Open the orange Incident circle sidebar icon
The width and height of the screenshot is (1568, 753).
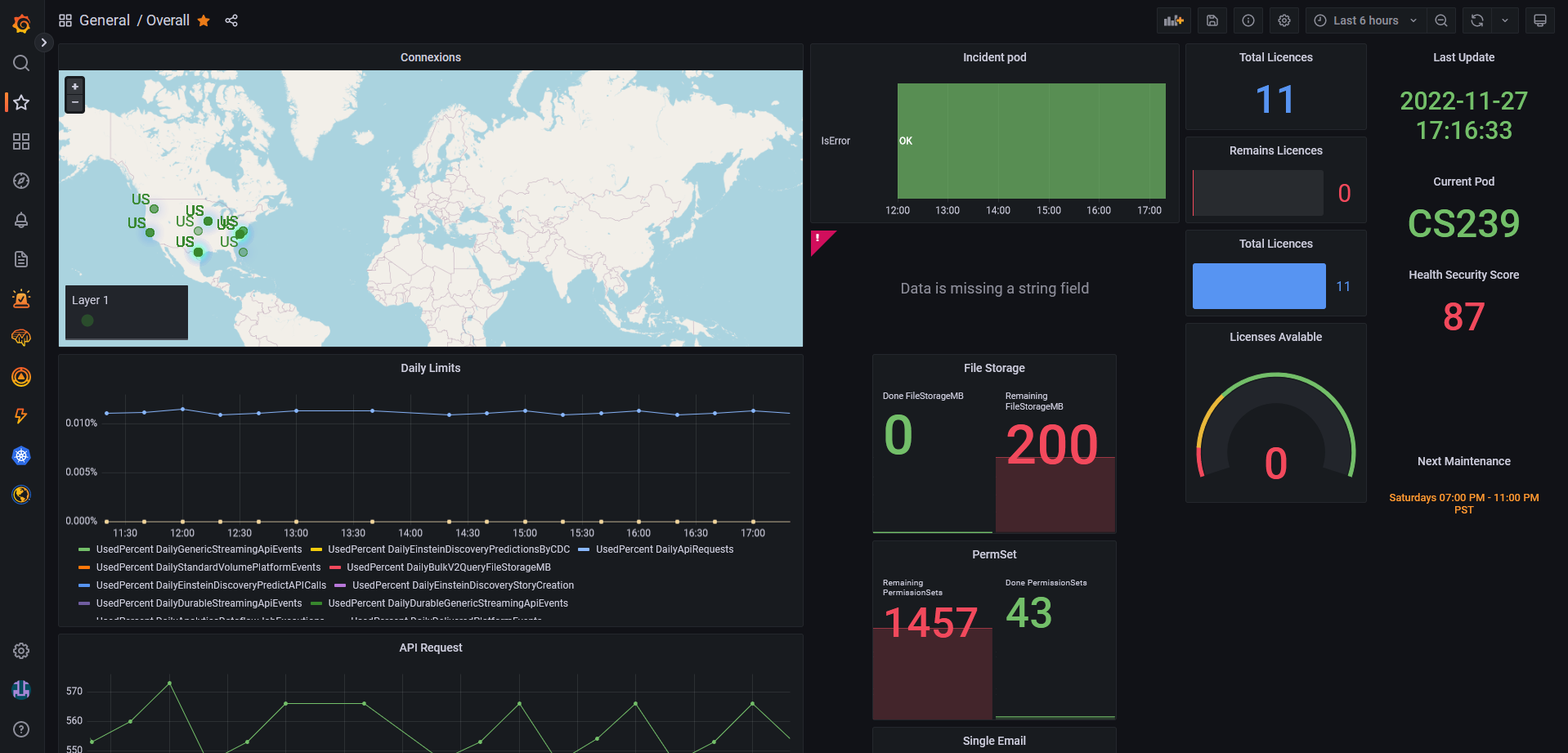21,377
